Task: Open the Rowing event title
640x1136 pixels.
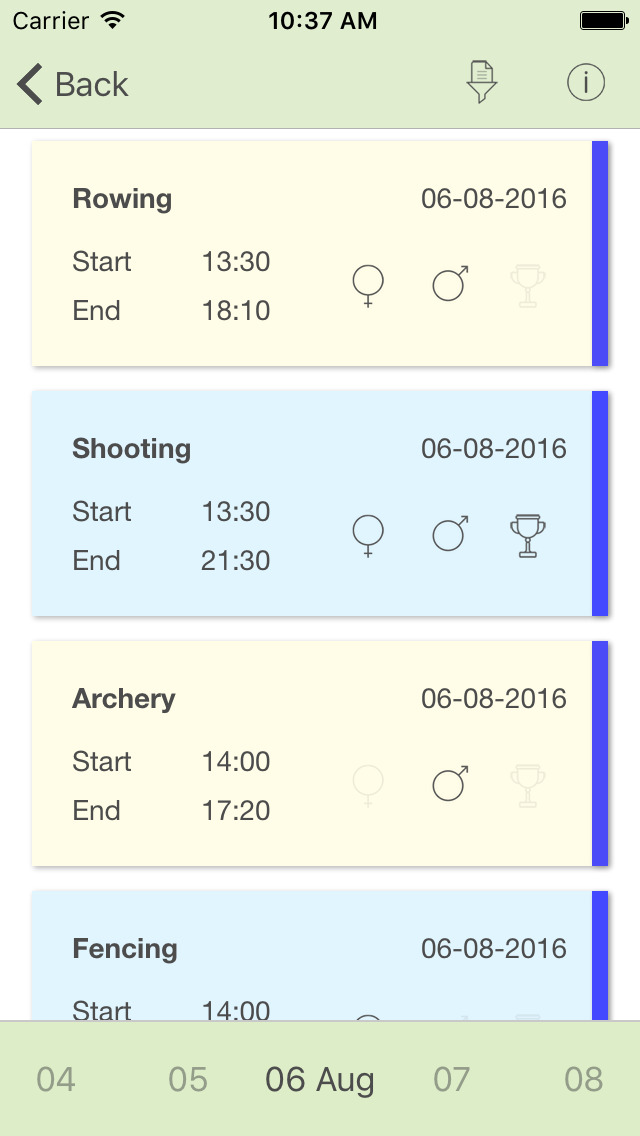Action: (x=122, y=199)
